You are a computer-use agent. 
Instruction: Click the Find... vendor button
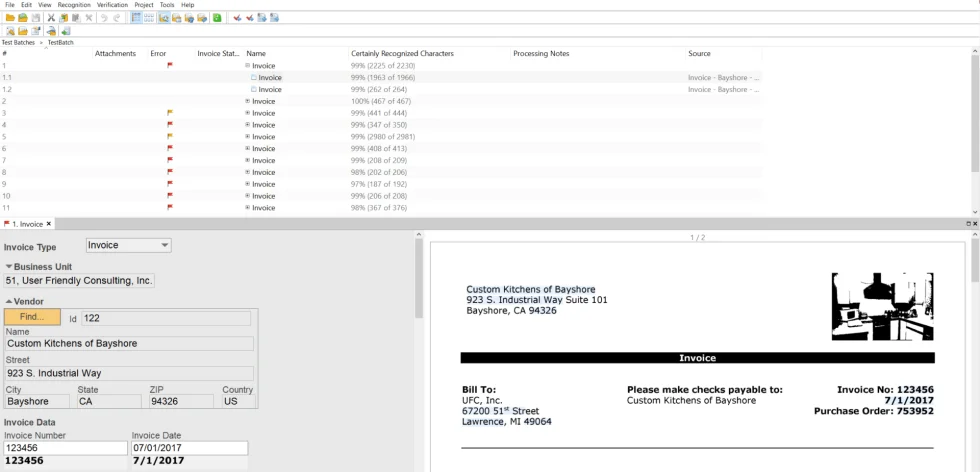tap(32, 317)
